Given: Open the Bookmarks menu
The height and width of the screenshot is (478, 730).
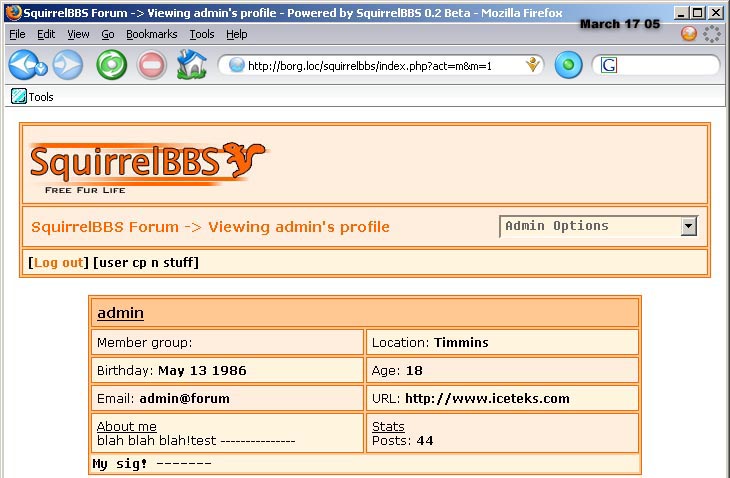Looking at the screenshot, I should 152,34.
